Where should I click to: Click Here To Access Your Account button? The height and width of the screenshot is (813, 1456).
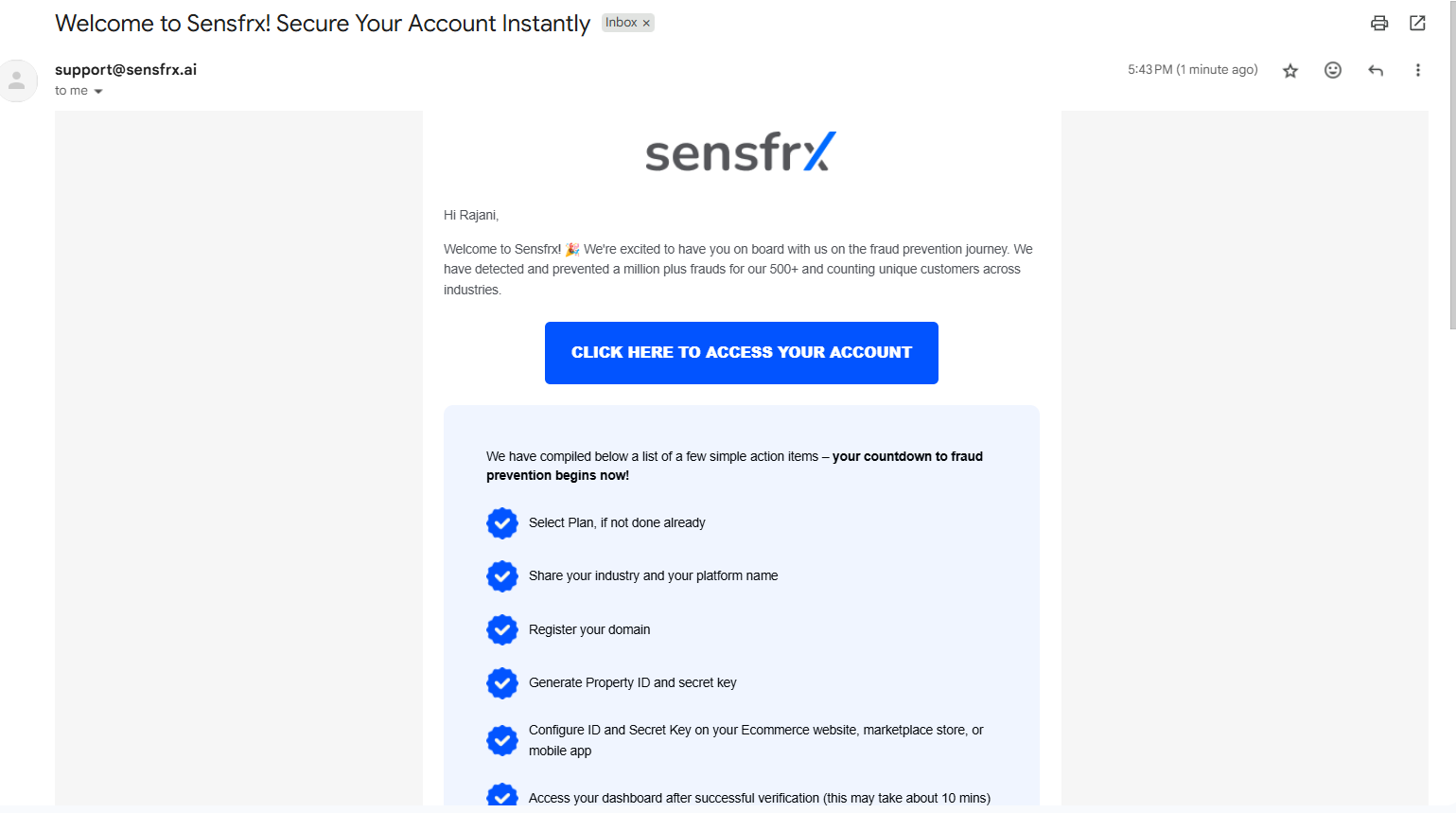742,353
